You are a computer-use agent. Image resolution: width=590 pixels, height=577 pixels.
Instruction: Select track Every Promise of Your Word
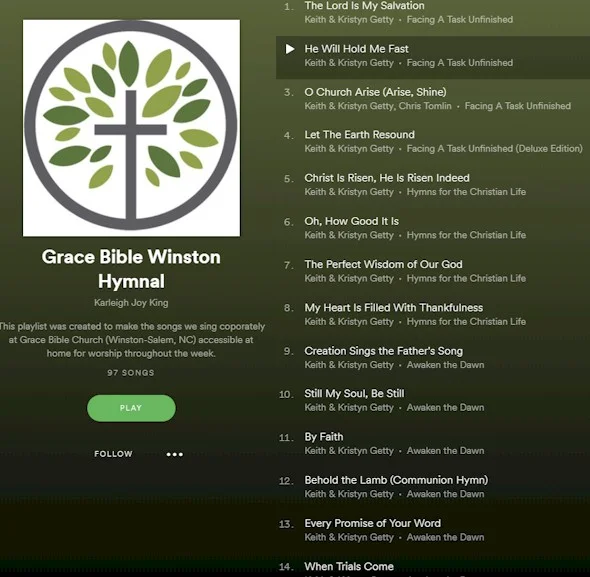373,523
